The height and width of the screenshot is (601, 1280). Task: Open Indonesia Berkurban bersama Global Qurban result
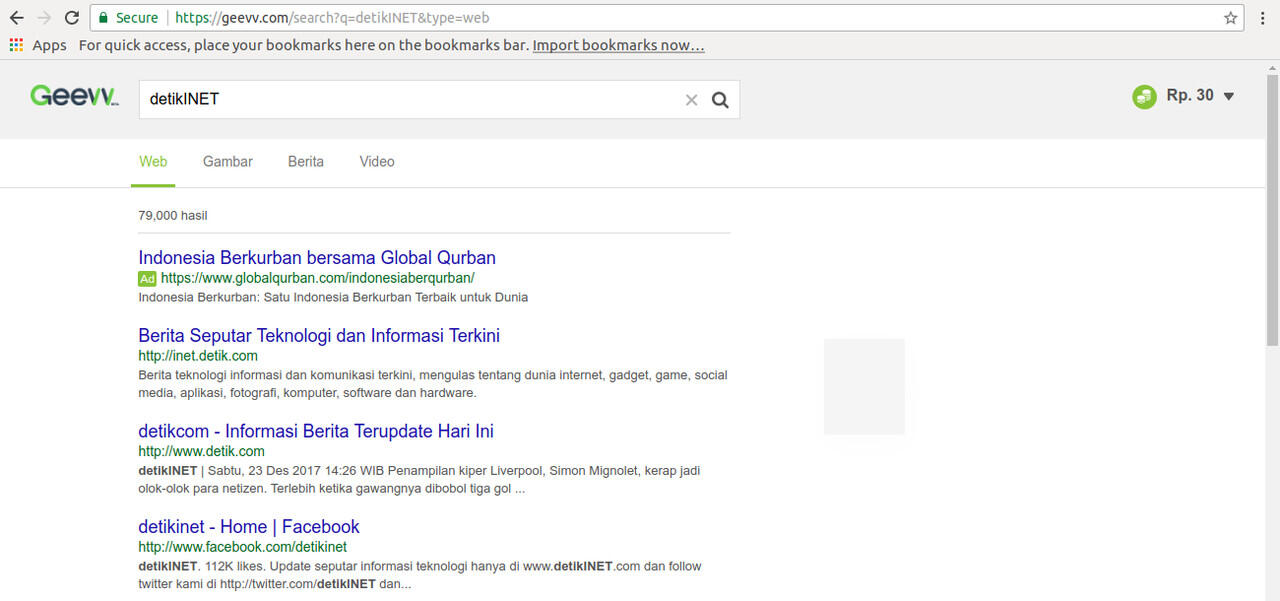(x=317, y=257)
